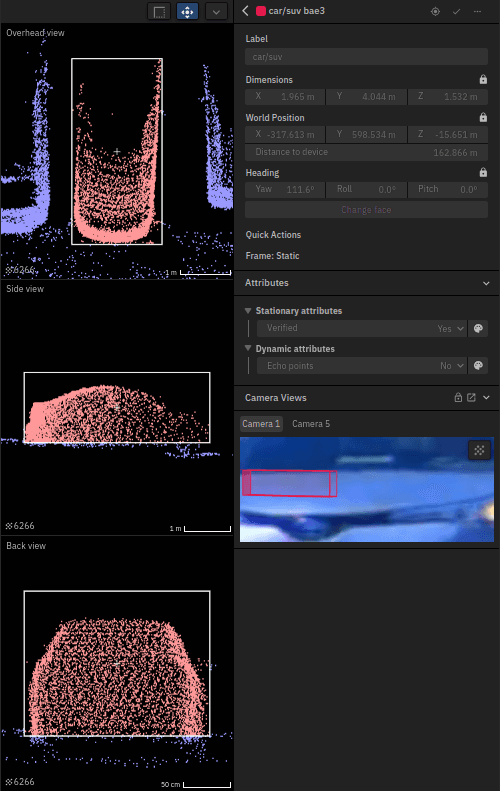Edit the Y dimension 4.044 m
The width and height of the screenshot is (500, 791).
click(x=366, y=96)
